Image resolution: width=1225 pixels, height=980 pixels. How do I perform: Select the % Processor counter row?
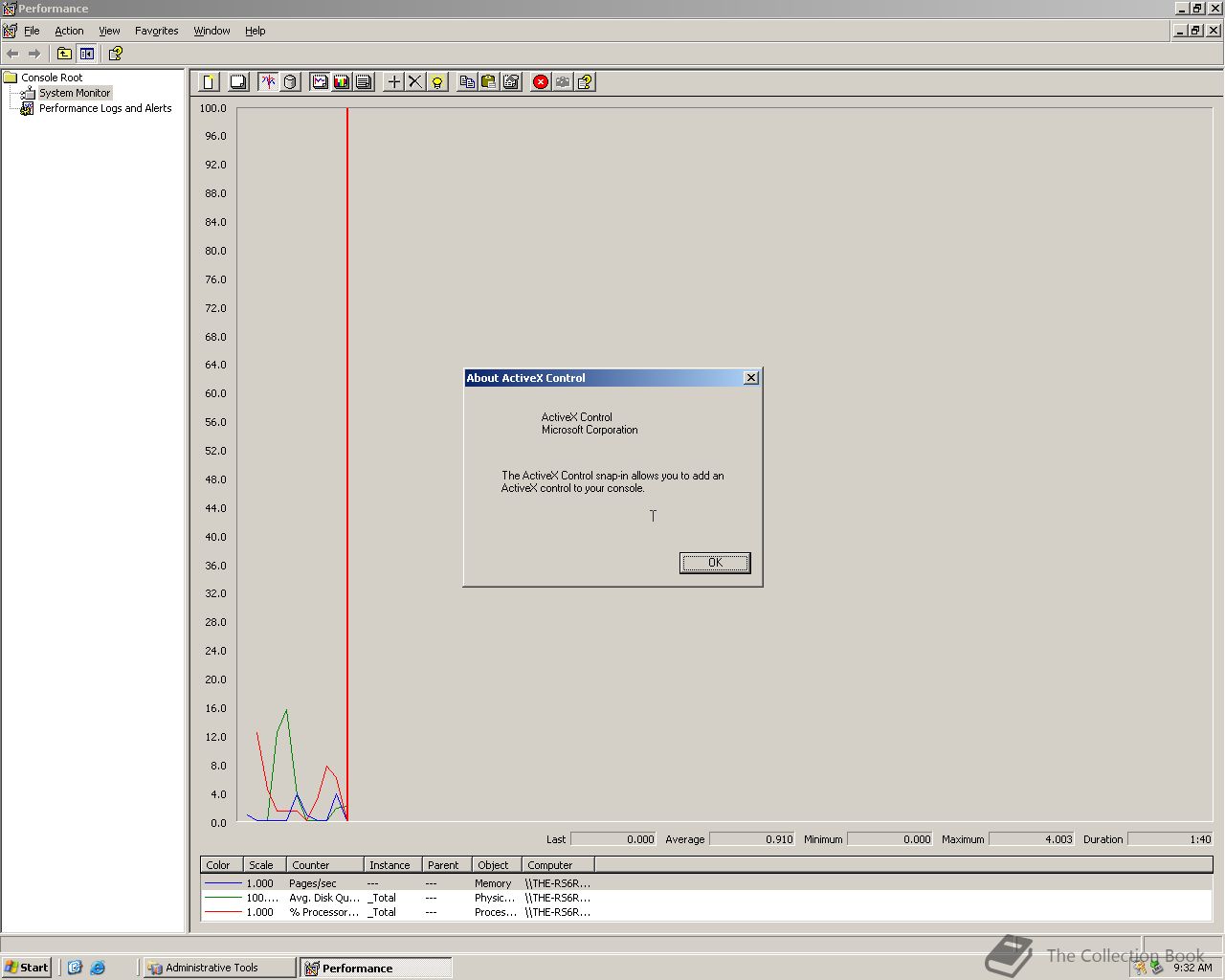point(706,912)
